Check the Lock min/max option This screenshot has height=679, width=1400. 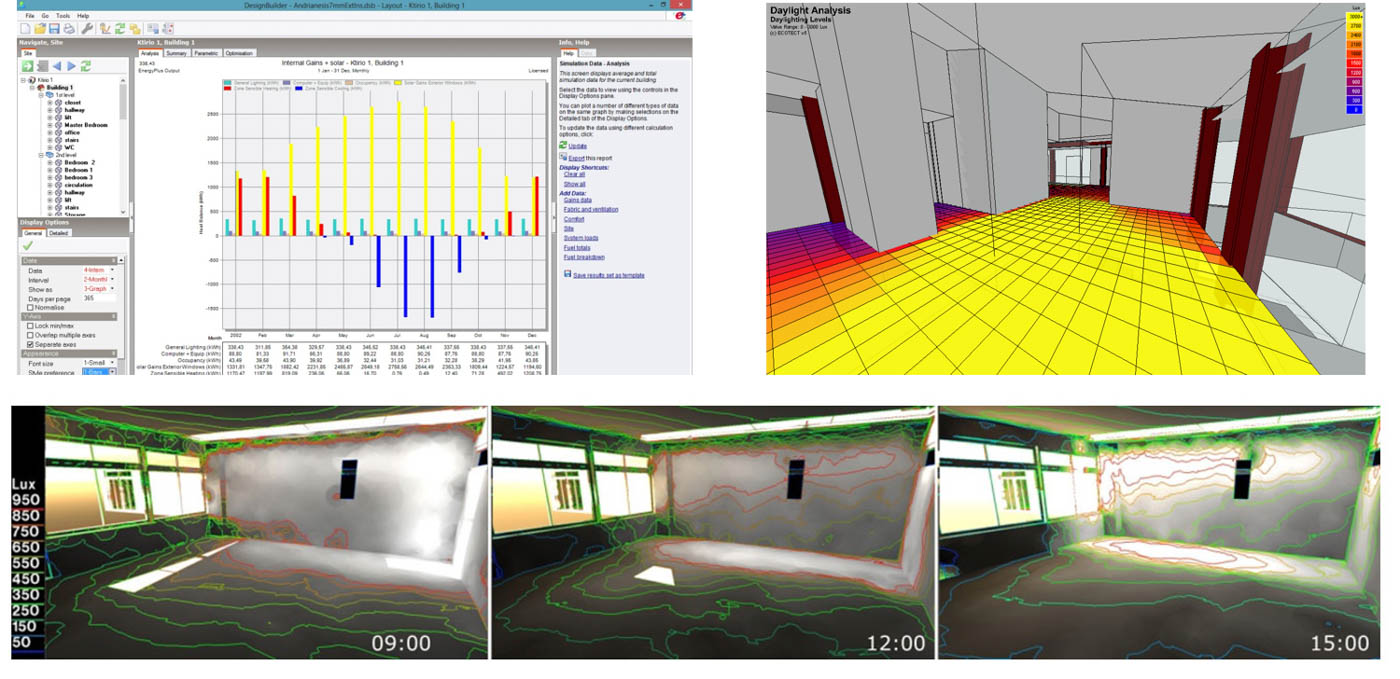click(x=30, y=326)
